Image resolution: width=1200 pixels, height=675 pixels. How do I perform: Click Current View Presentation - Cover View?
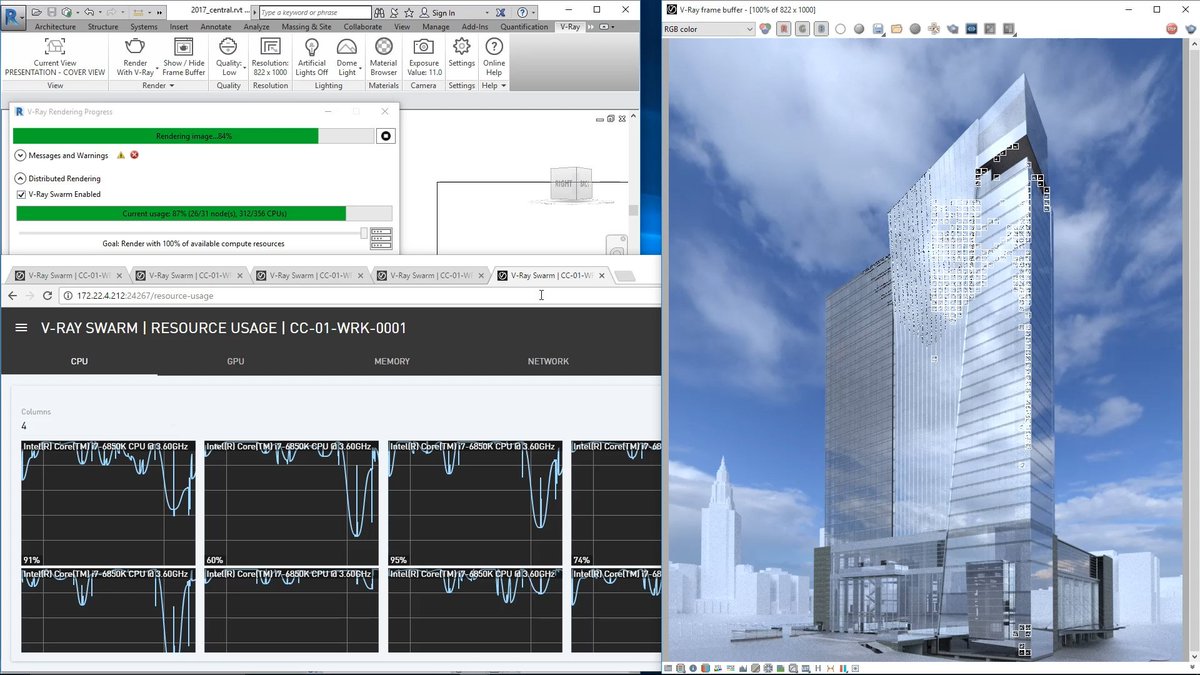click(55, 57)
